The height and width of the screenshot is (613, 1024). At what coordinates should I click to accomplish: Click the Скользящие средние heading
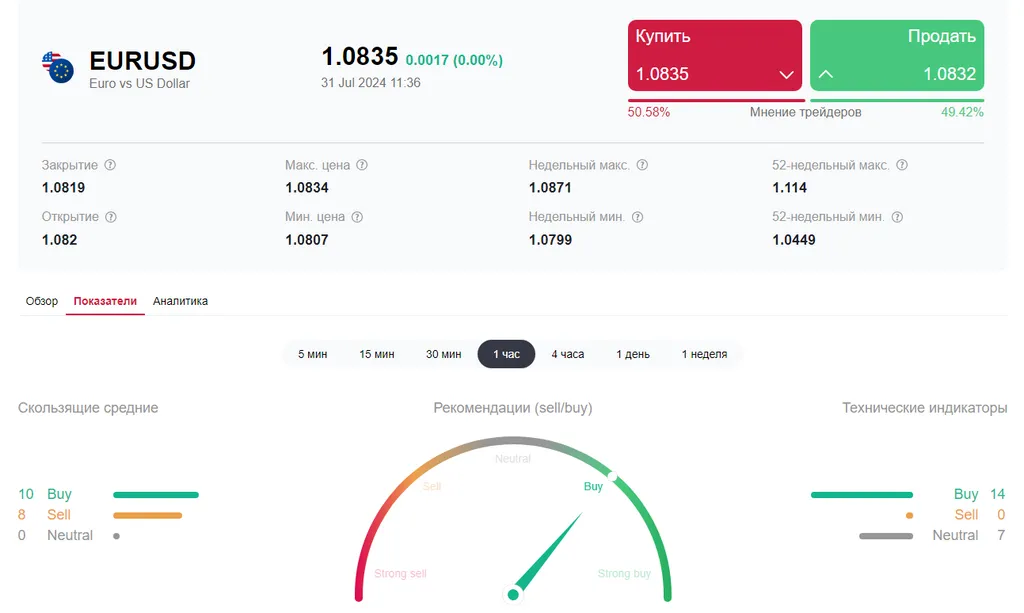tap(88, 408)
